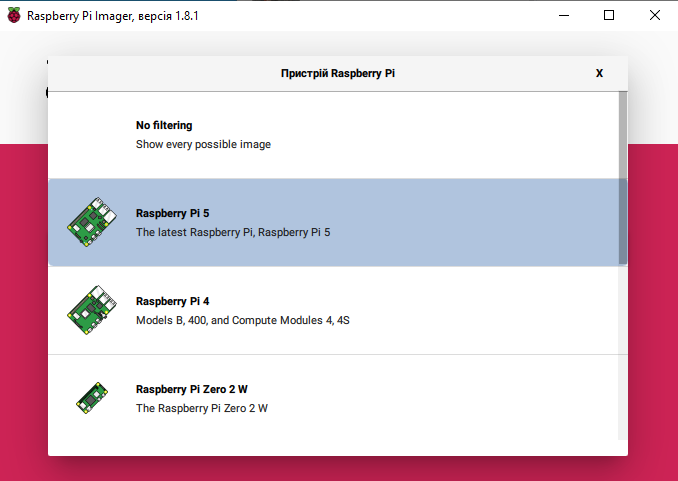This screenshot has width=678, height=481.
Task: Click the raspberry logo in title bar
Action: click(14, 16)
